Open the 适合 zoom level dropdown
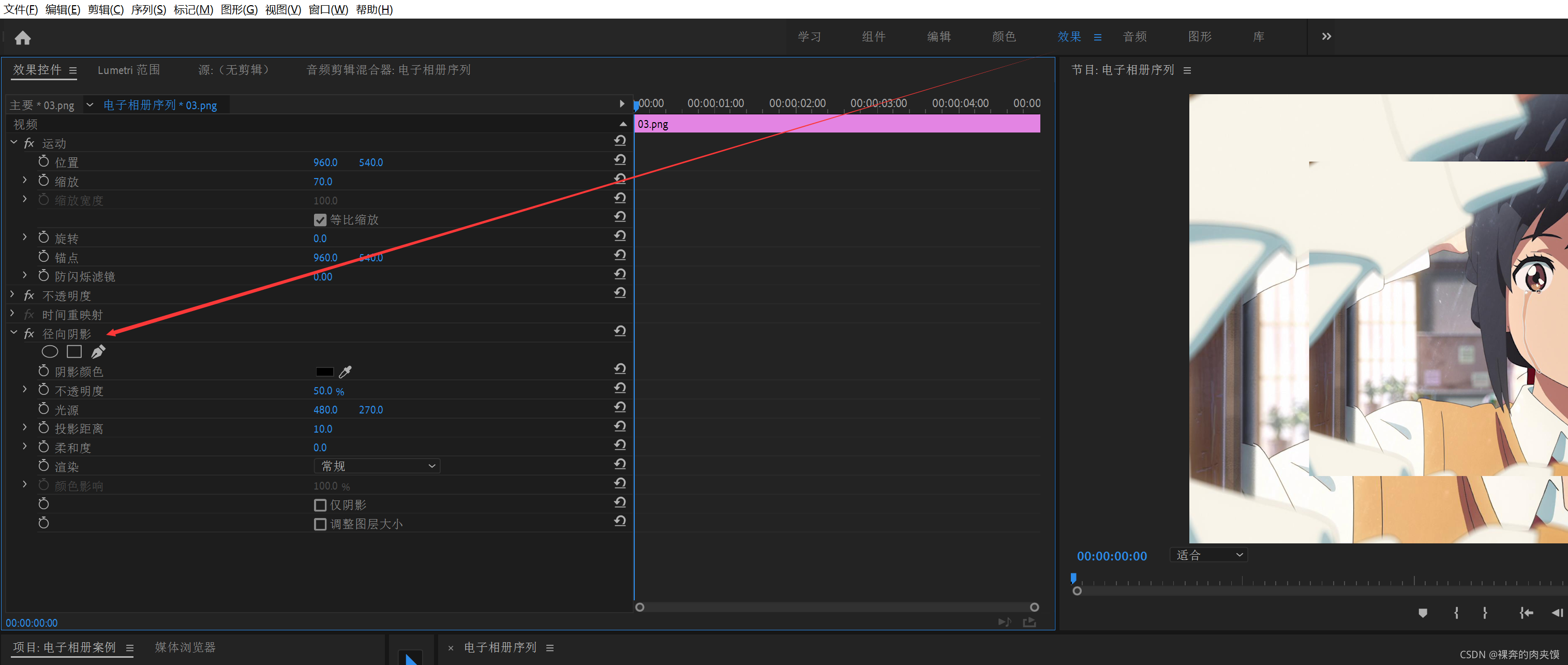 pos(1209,555)
